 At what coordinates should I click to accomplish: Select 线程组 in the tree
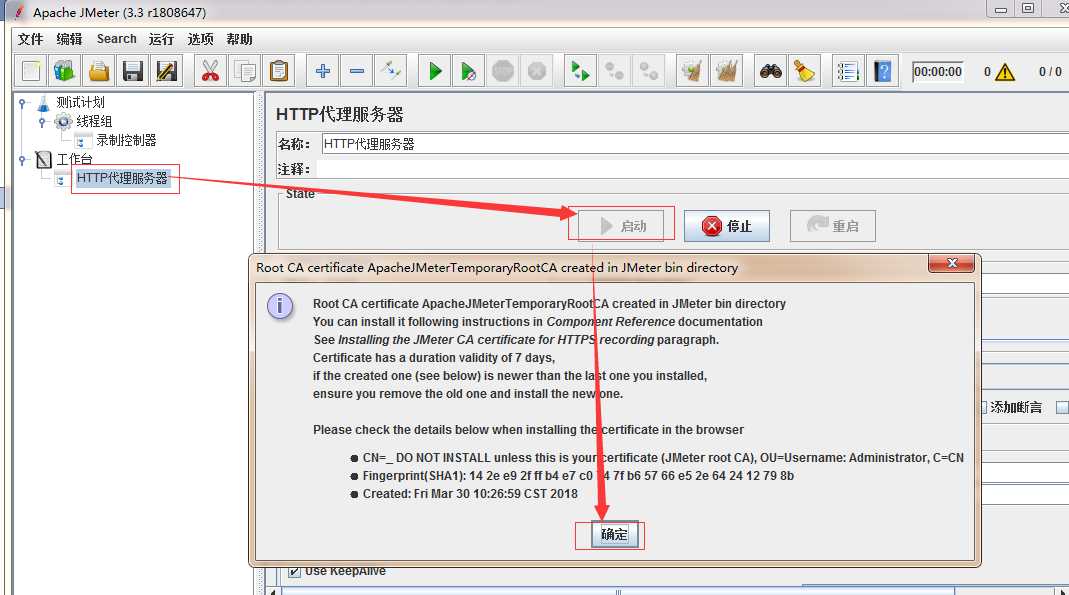click(x=94, y=121)
